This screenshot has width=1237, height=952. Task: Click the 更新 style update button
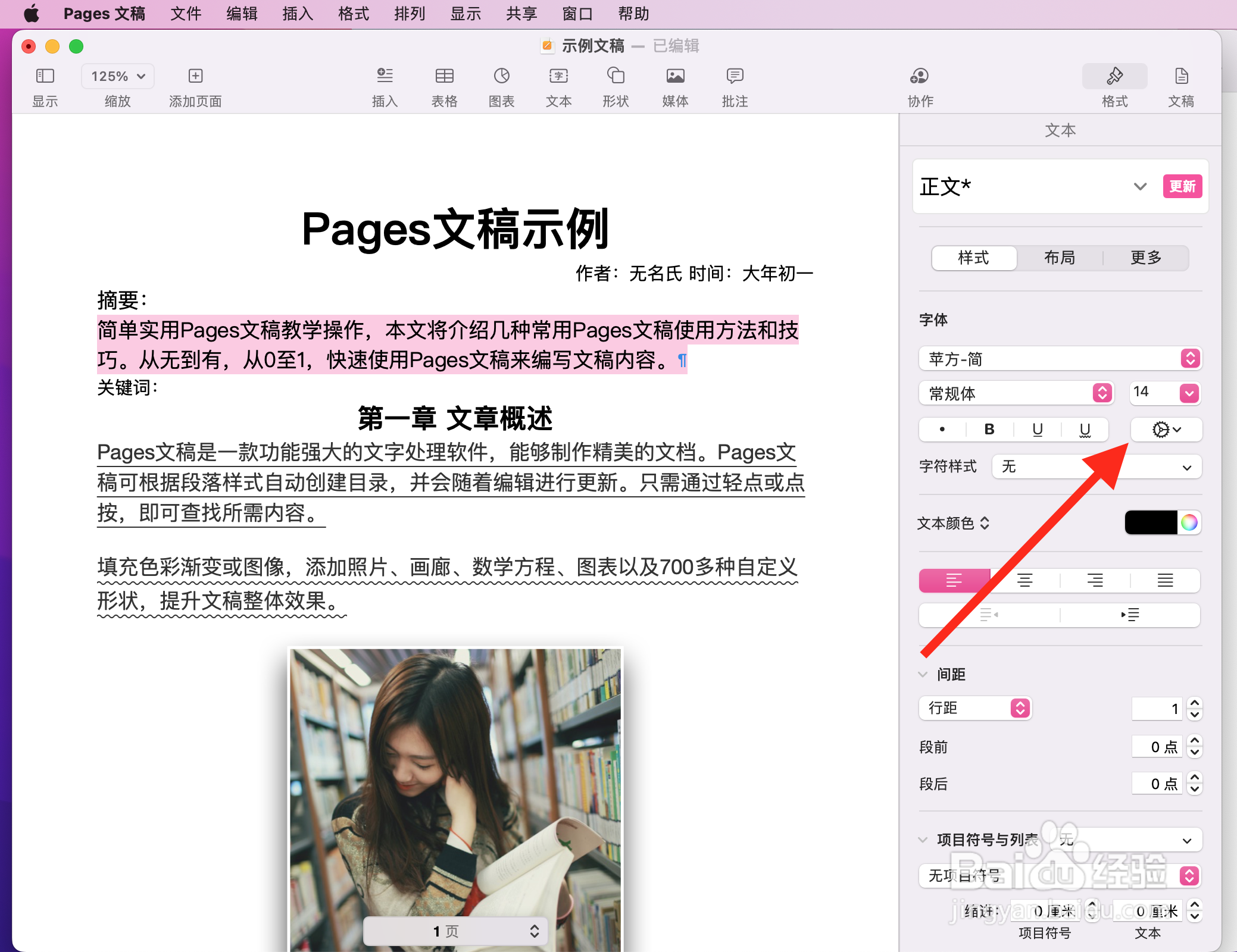pyautogui.click(x=1182, y=186)
